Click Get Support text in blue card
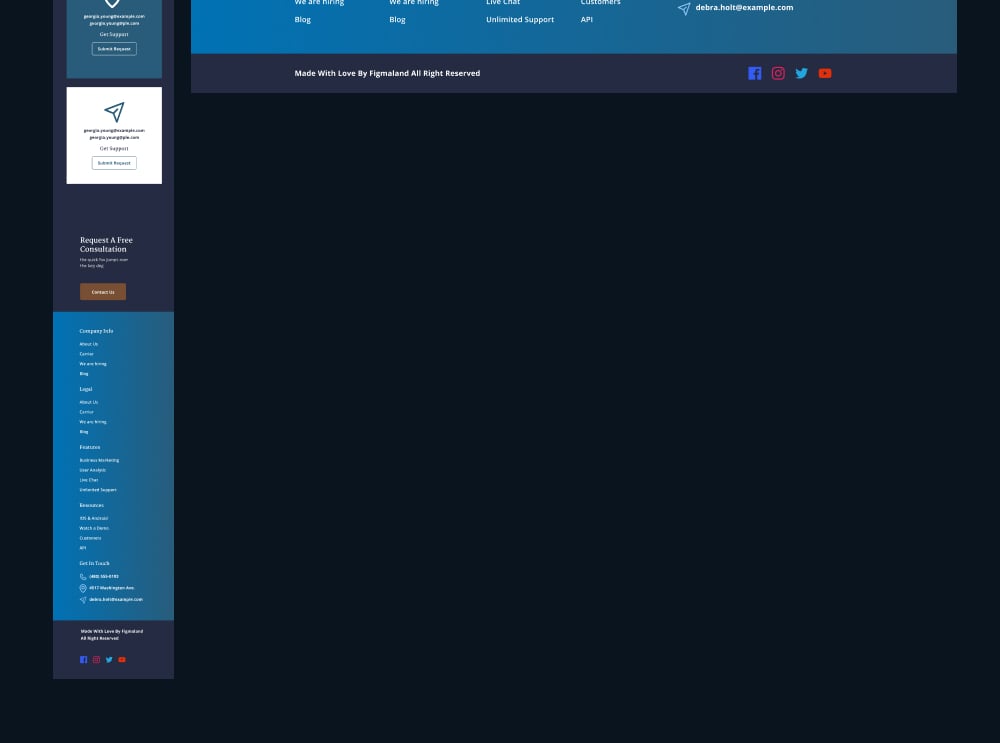Image resolution: width=1000 pixels, height=743 pixels. point(114,34)
